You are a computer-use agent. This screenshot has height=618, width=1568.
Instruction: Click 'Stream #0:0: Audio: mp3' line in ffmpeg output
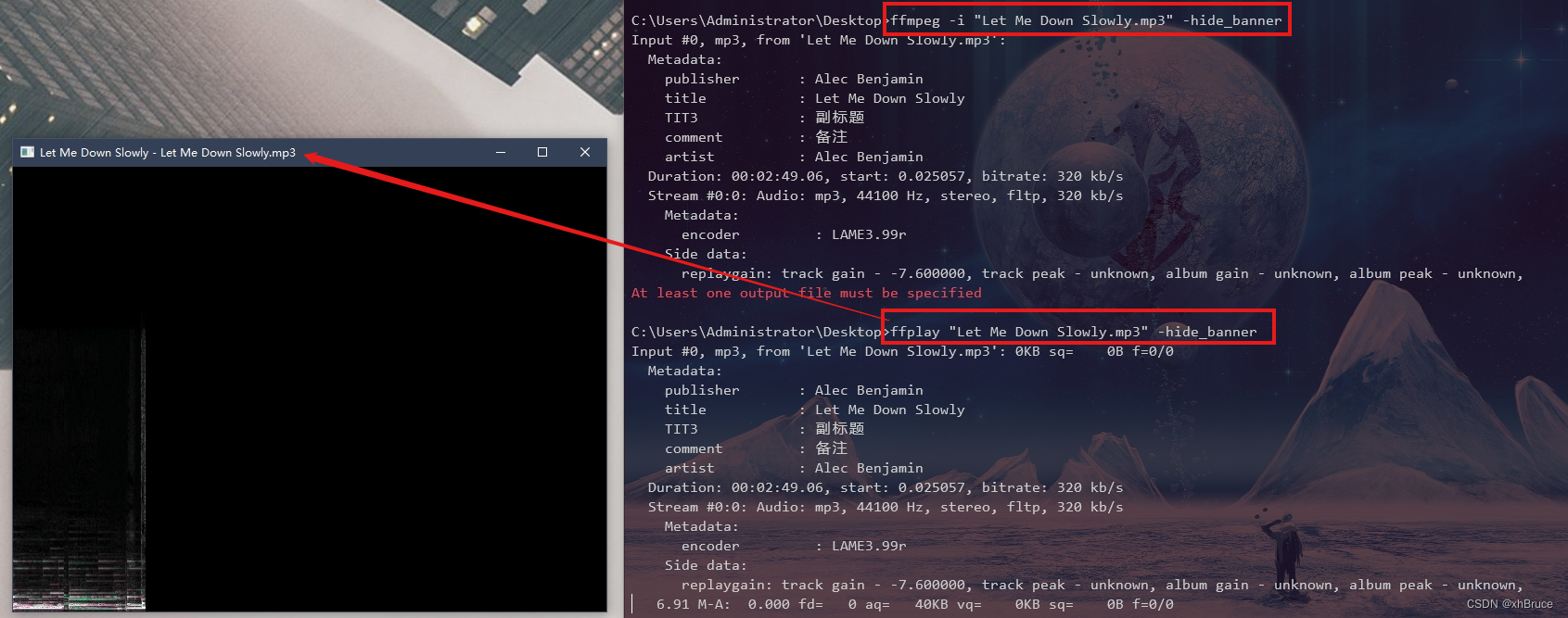886,195
